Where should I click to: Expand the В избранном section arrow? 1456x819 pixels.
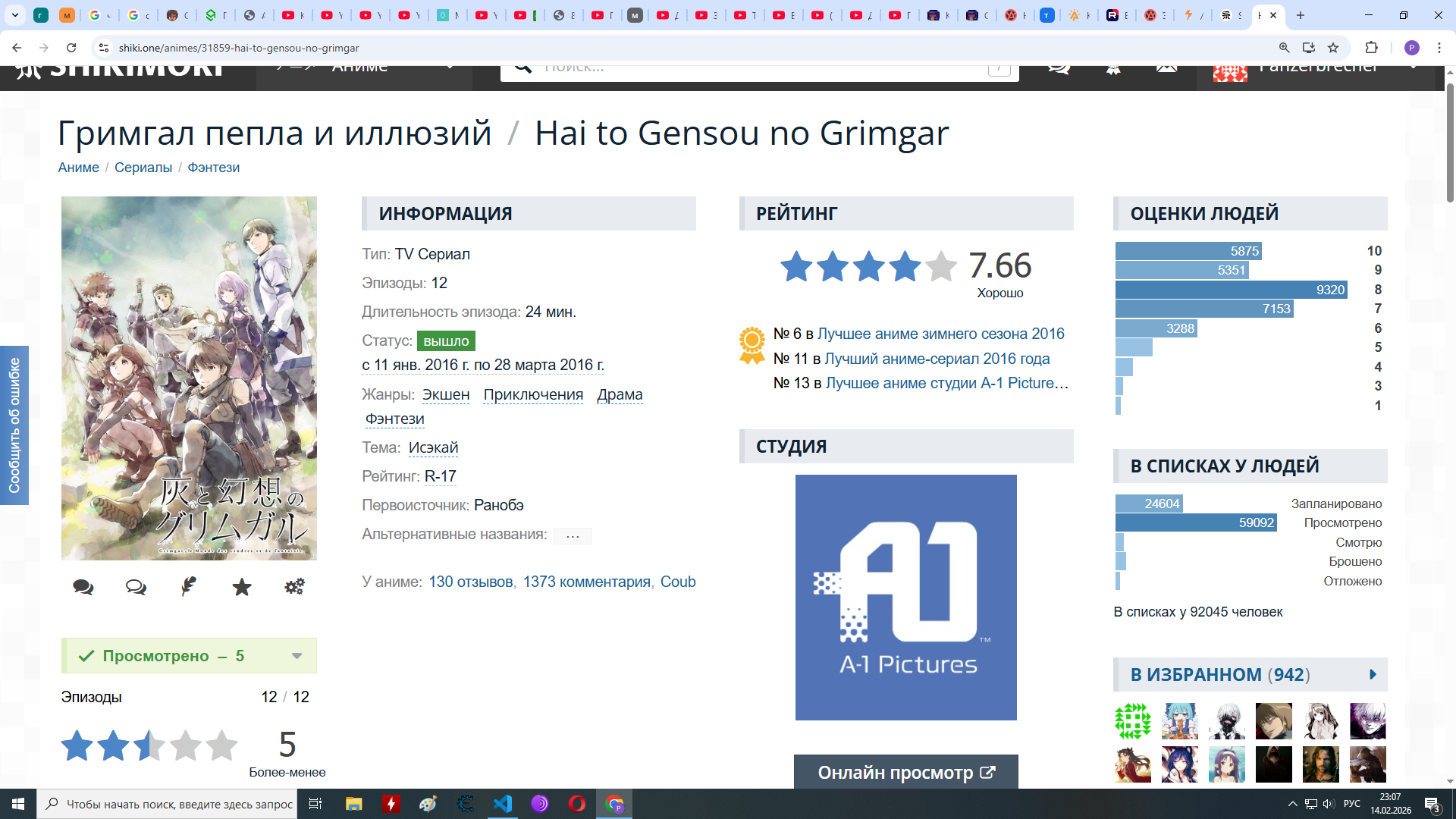tap(1373, 674)
